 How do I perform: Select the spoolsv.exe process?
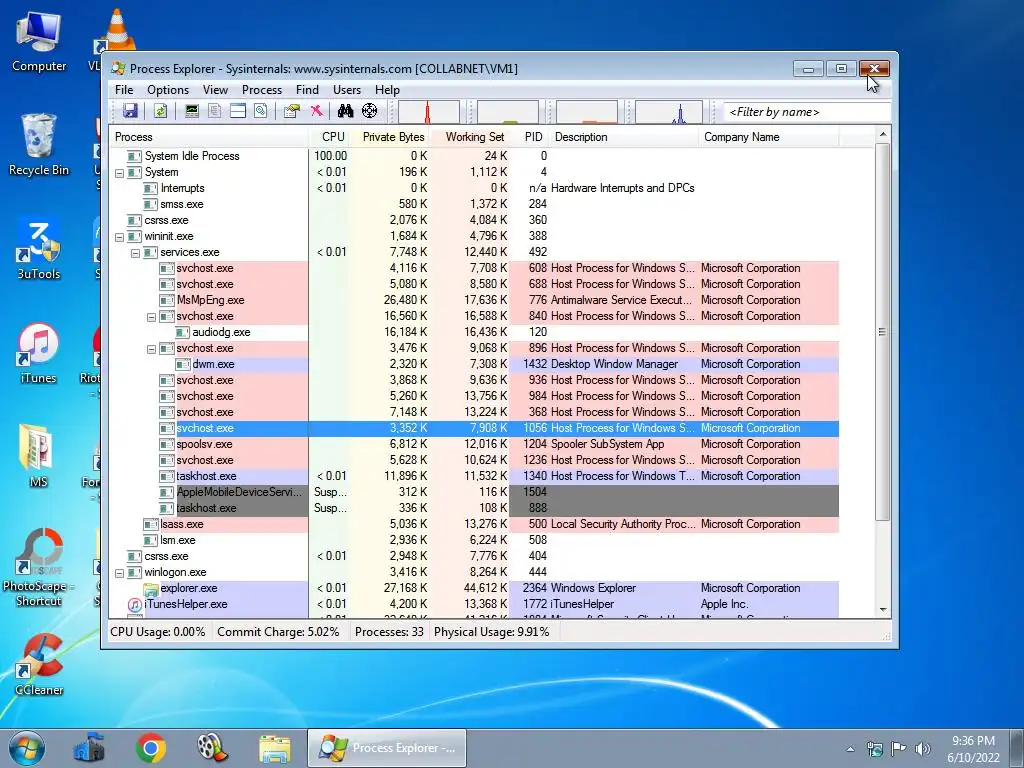point(474,444)
